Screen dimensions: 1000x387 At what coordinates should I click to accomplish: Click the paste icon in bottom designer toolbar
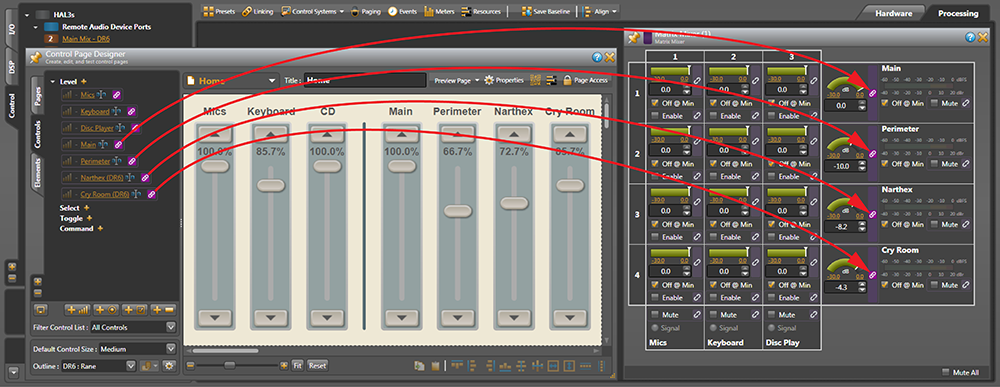pos(436,365)
